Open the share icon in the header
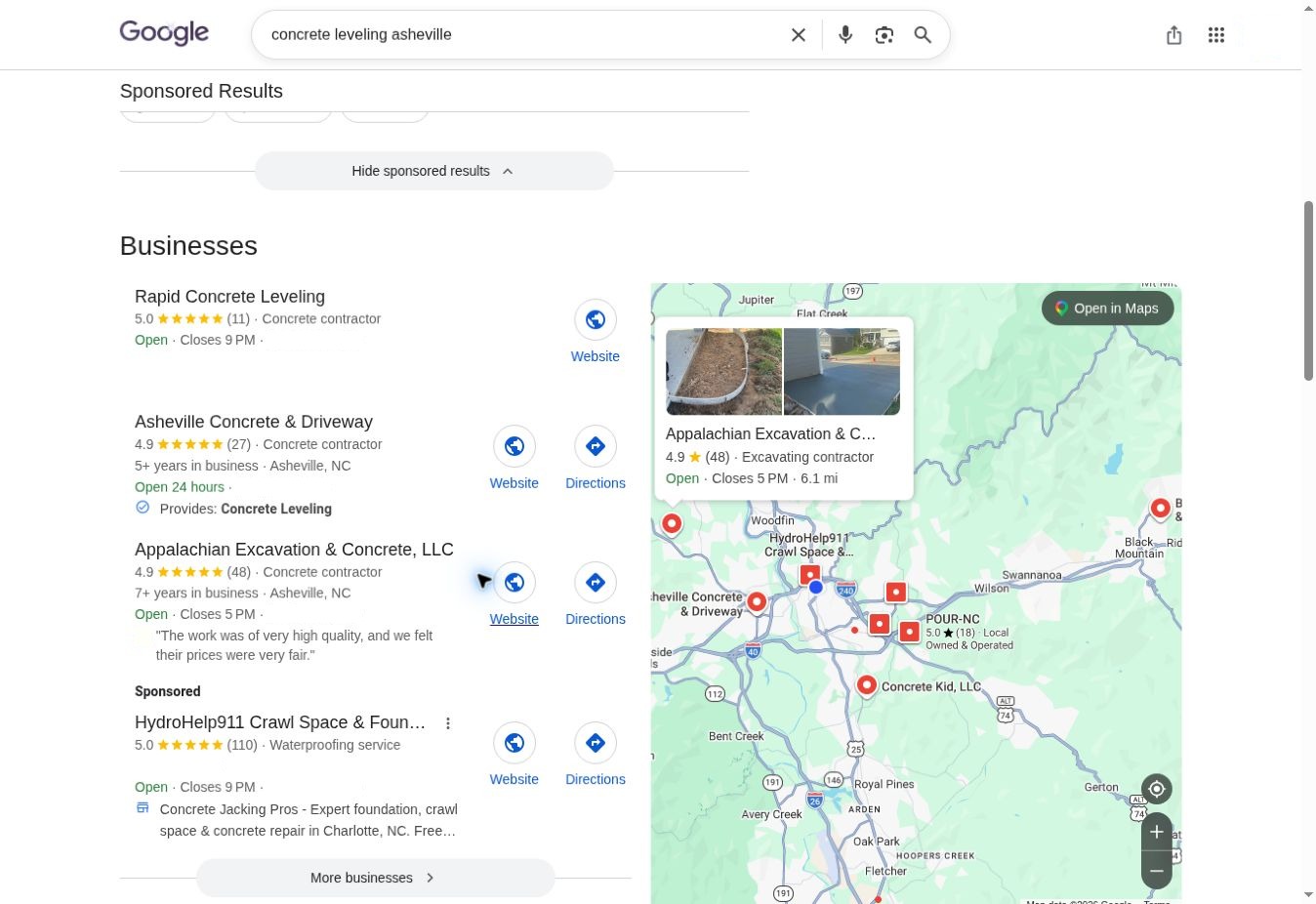Image resolution: width=1316 pixels, height=904 pixels. point(1174,35)
